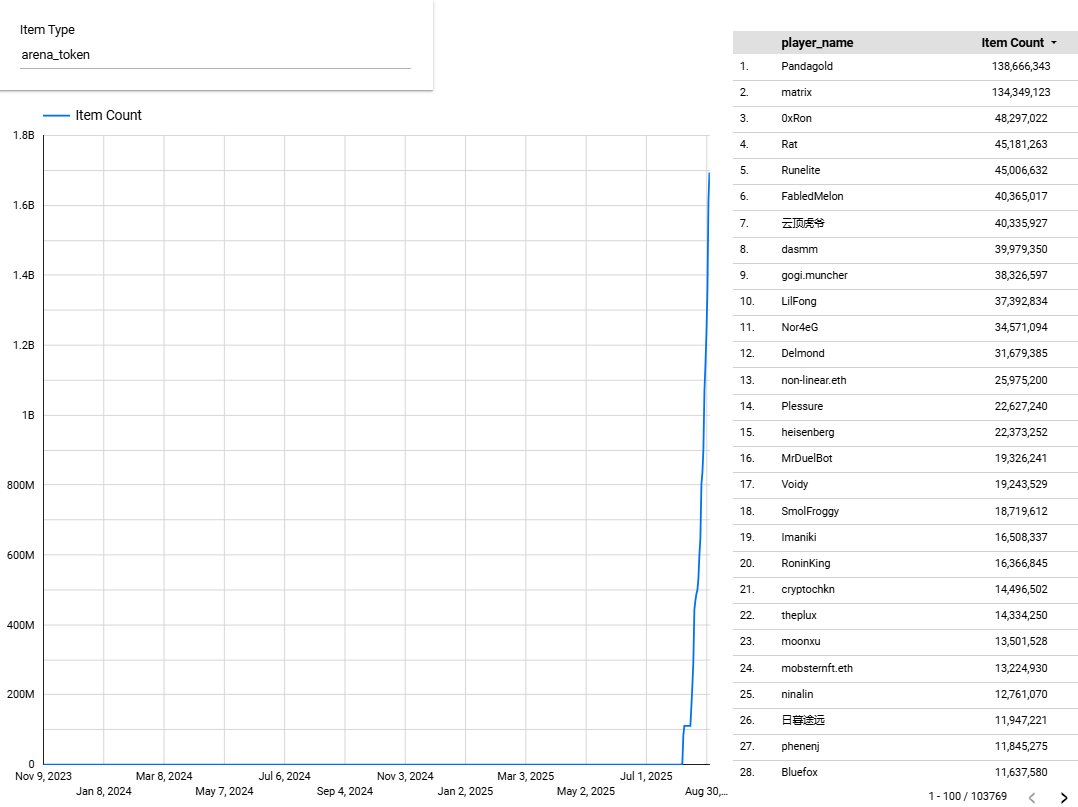Click the Jul 1, 2025 axis label
Viewport: 1078px width, 807px height.
point(646,777)
